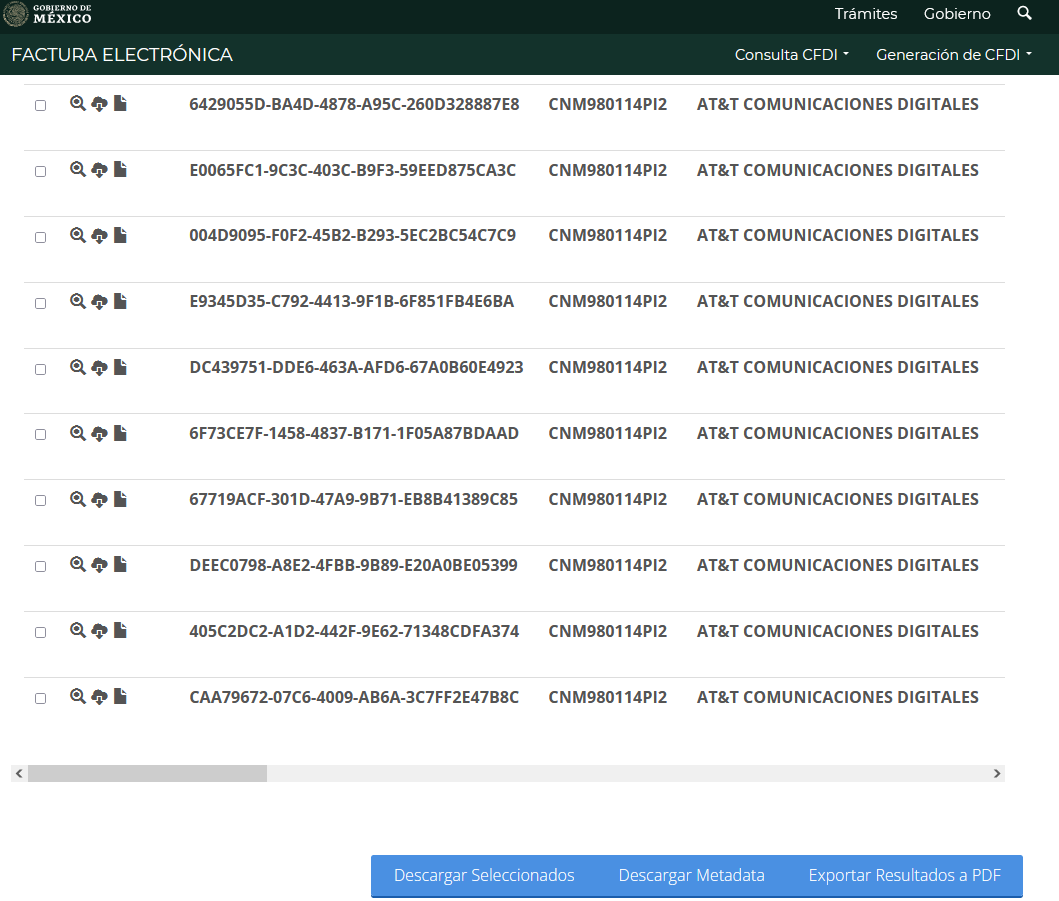The image size is (1059, 901).
Task: Click the magnifier for row E0065FC1-9C3C-403C-B9F3-59EED875CA3C
Action: tap(78, 170)
